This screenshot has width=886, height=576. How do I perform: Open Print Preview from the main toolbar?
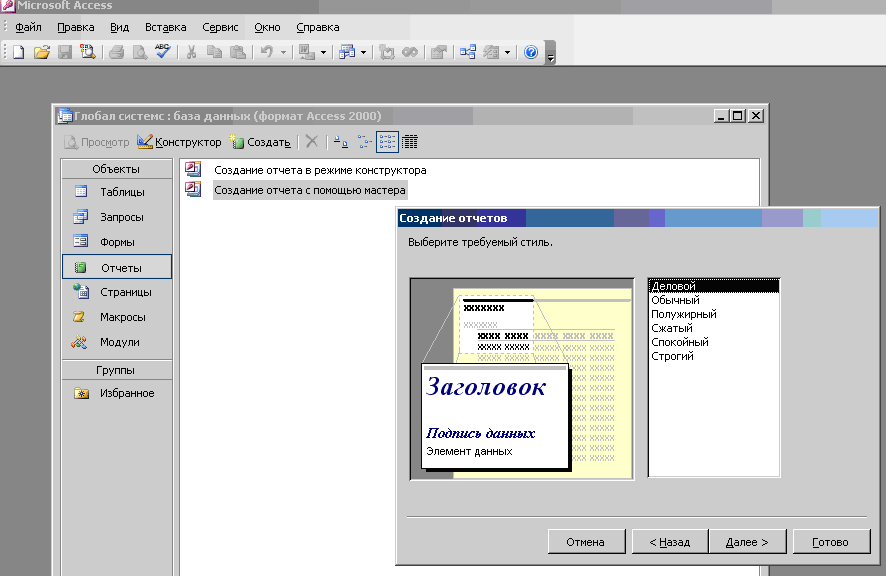[x=139, y=53]
